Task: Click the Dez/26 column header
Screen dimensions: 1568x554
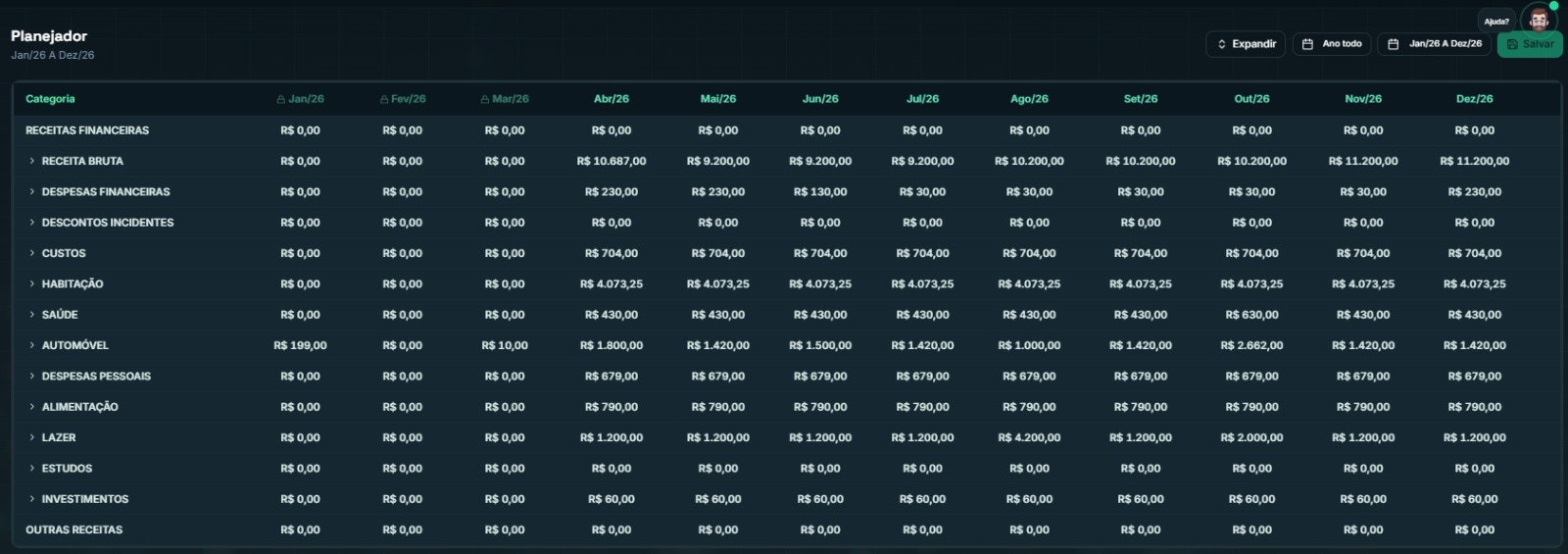Action: [x=1474, y=99]
